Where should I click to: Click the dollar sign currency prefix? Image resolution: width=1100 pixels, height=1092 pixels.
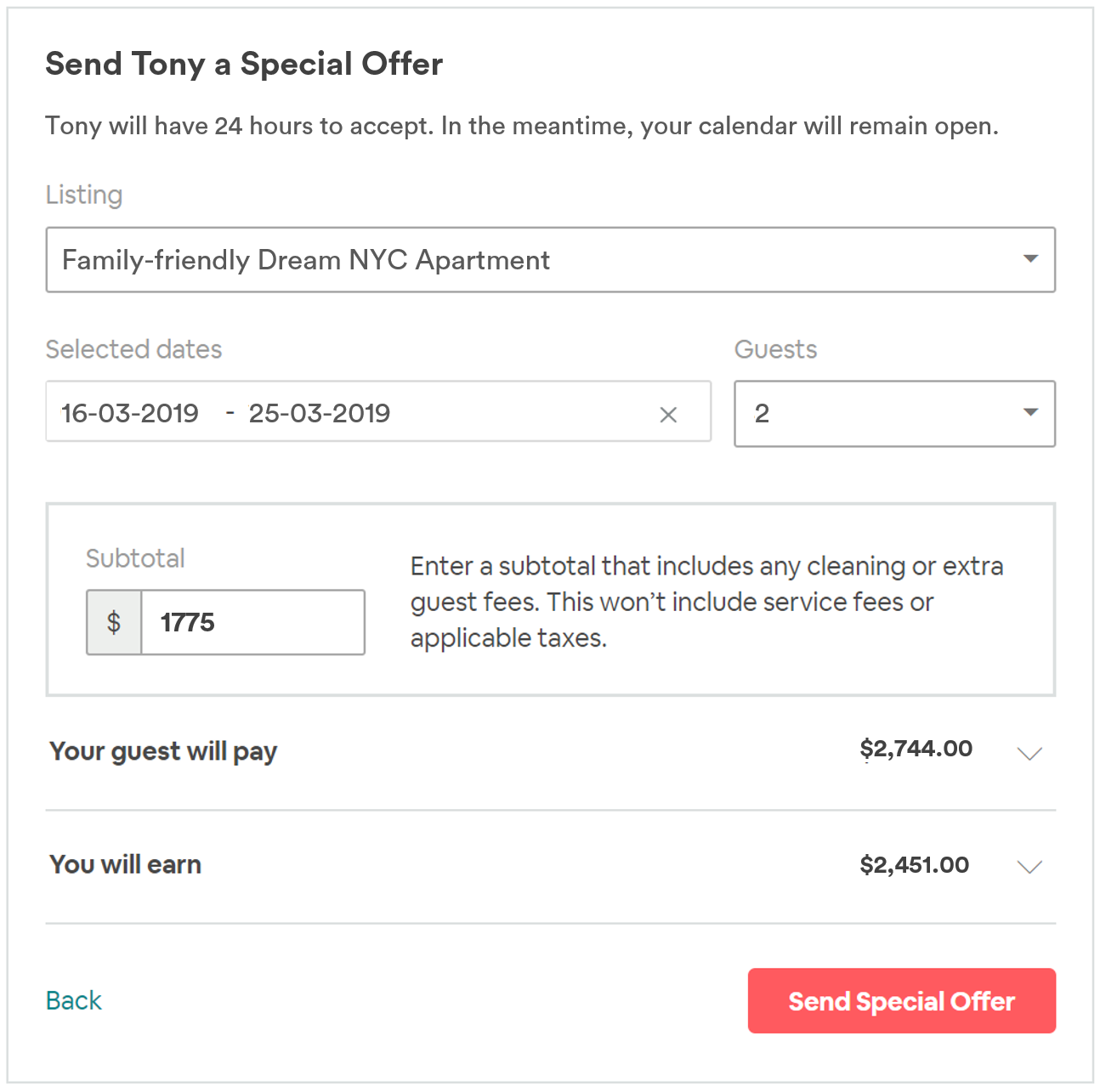[x=114, y=623]
